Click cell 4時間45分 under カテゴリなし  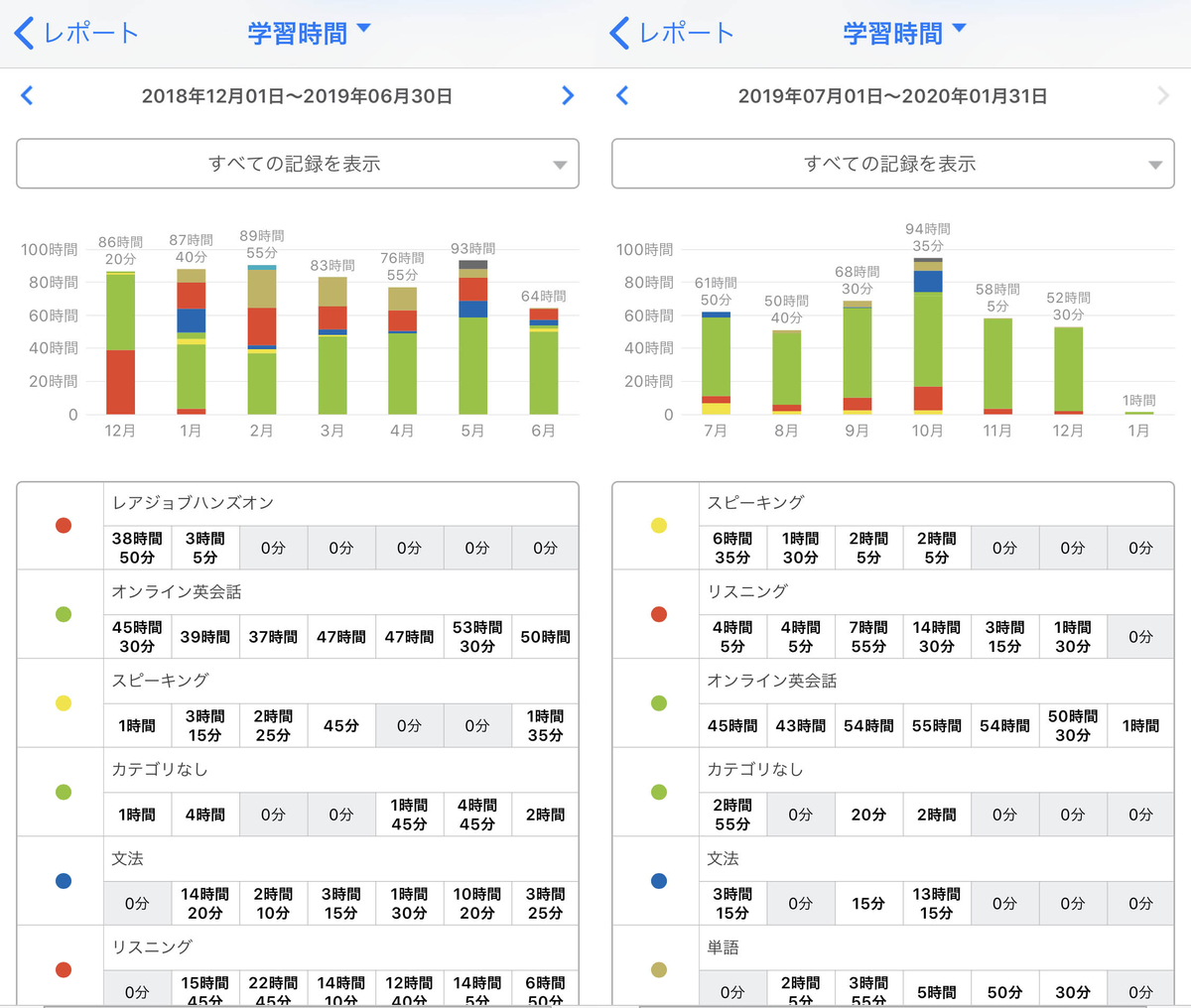click(x=477, y=815)
